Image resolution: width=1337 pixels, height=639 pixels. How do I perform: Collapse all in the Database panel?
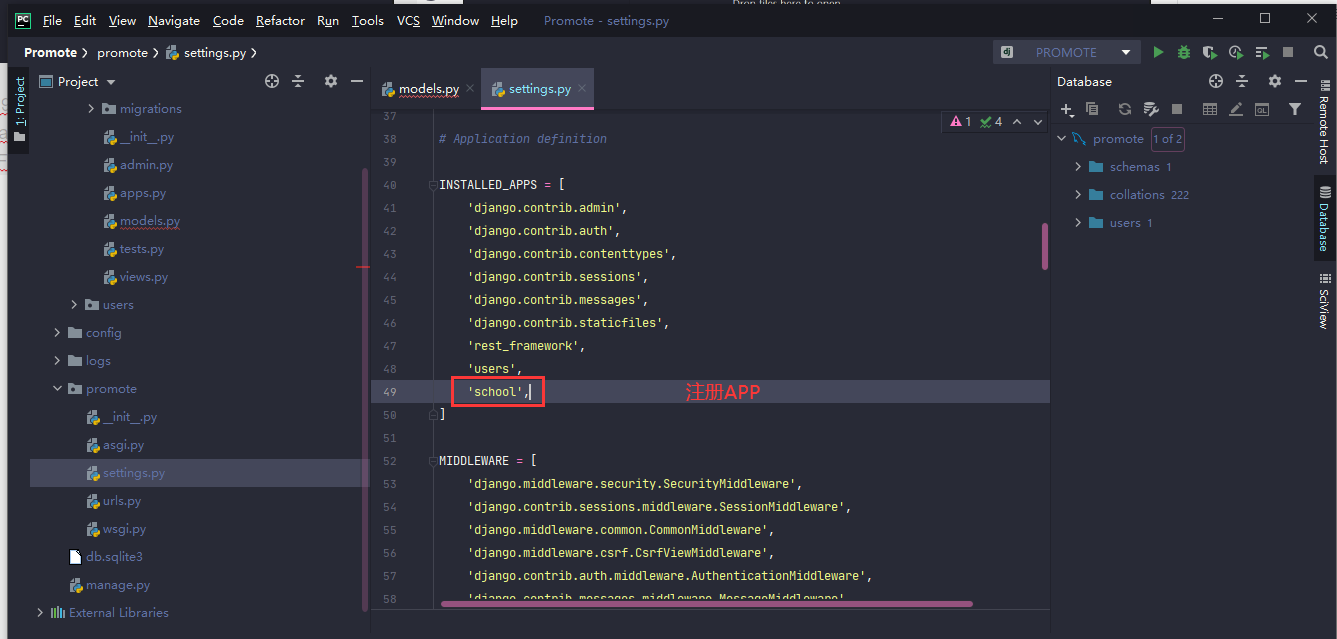click(x=1242, y=82)
